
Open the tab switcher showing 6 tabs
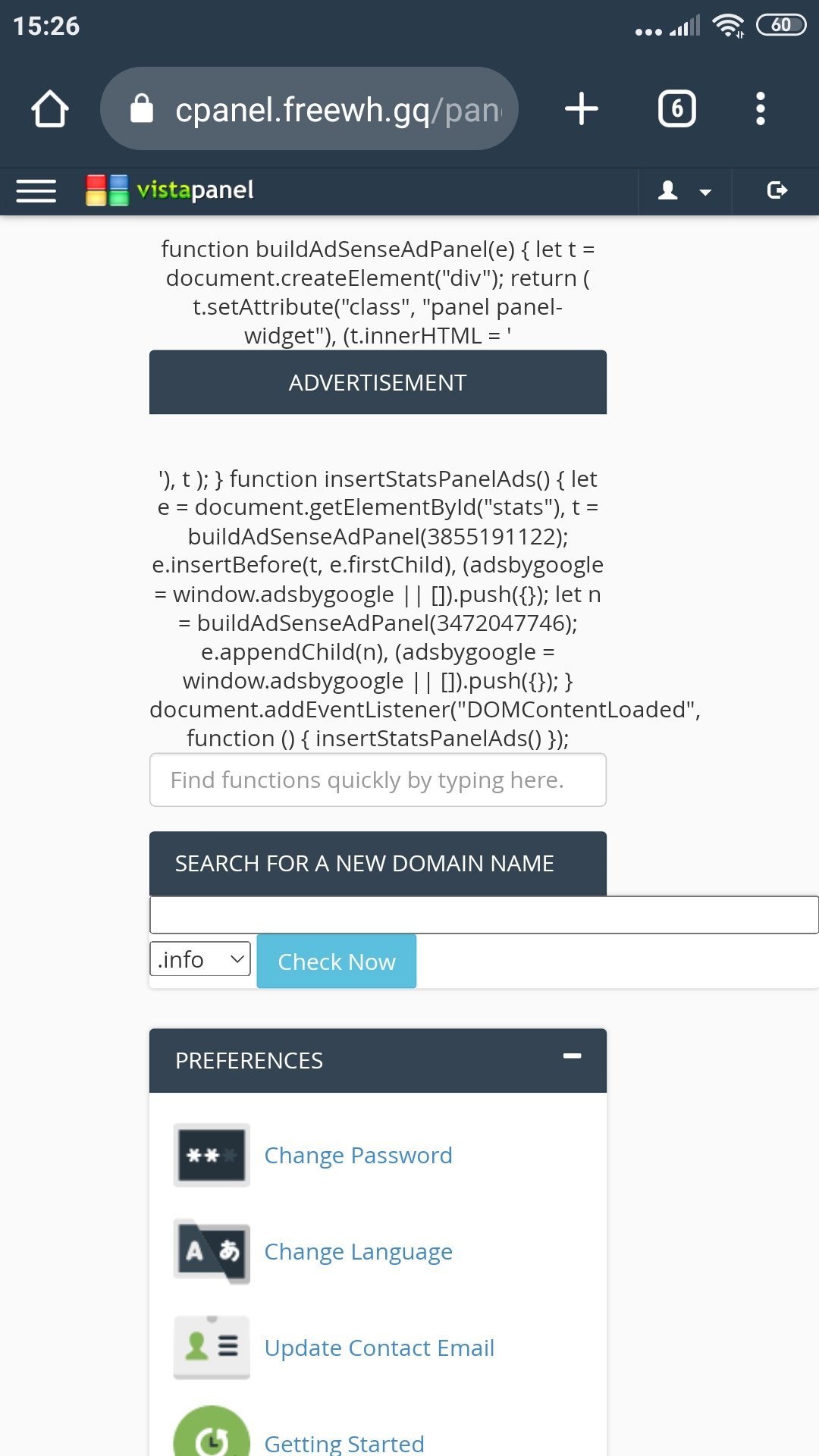(677, 108)
